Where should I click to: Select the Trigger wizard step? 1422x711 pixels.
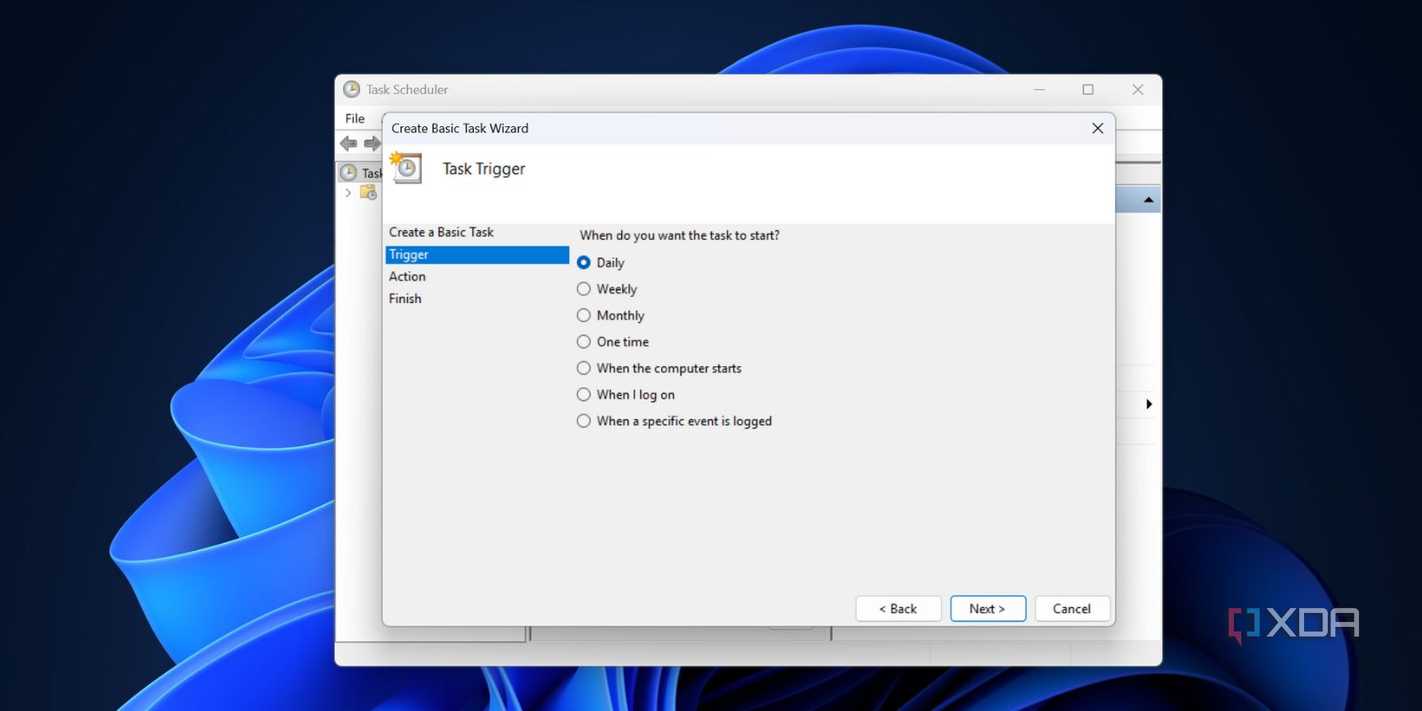point(477,255)
